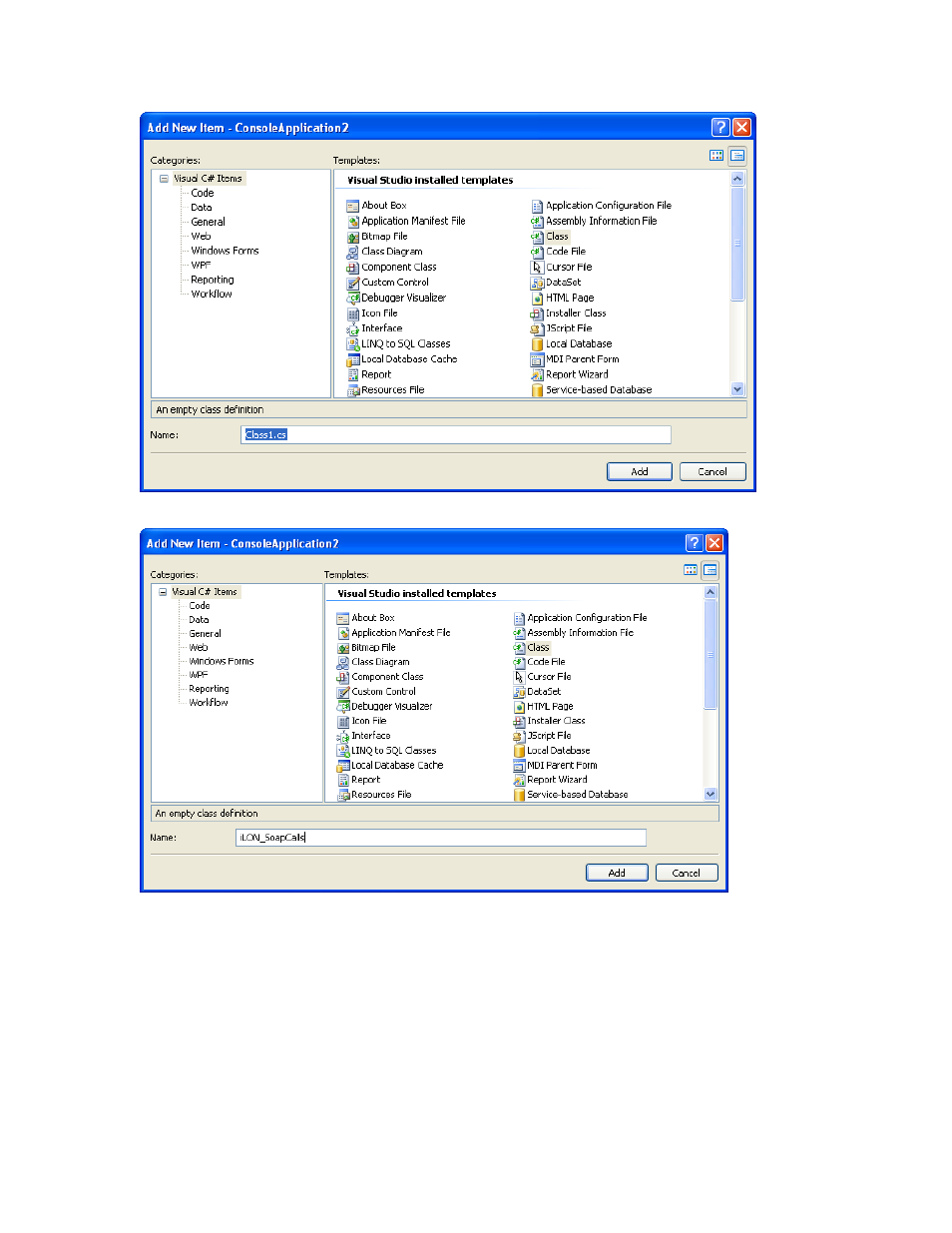Choose Bitmap File icon in top dialog

352,237
